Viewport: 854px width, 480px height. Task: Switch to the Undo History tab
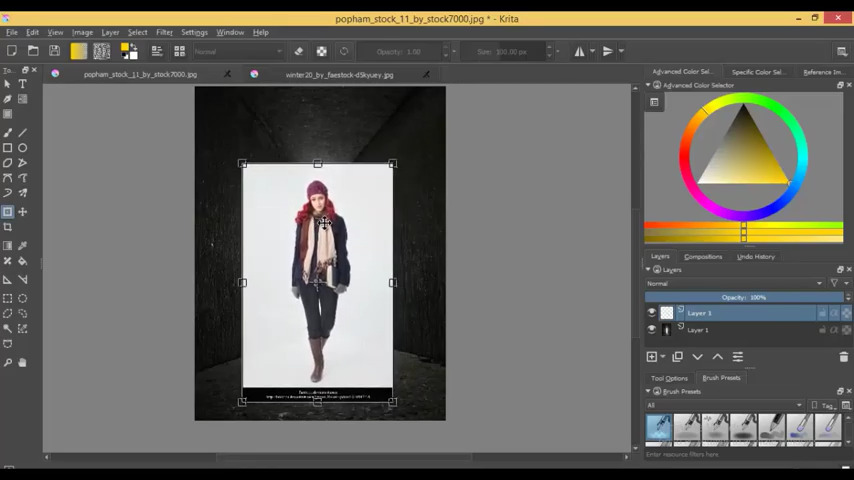755,257
